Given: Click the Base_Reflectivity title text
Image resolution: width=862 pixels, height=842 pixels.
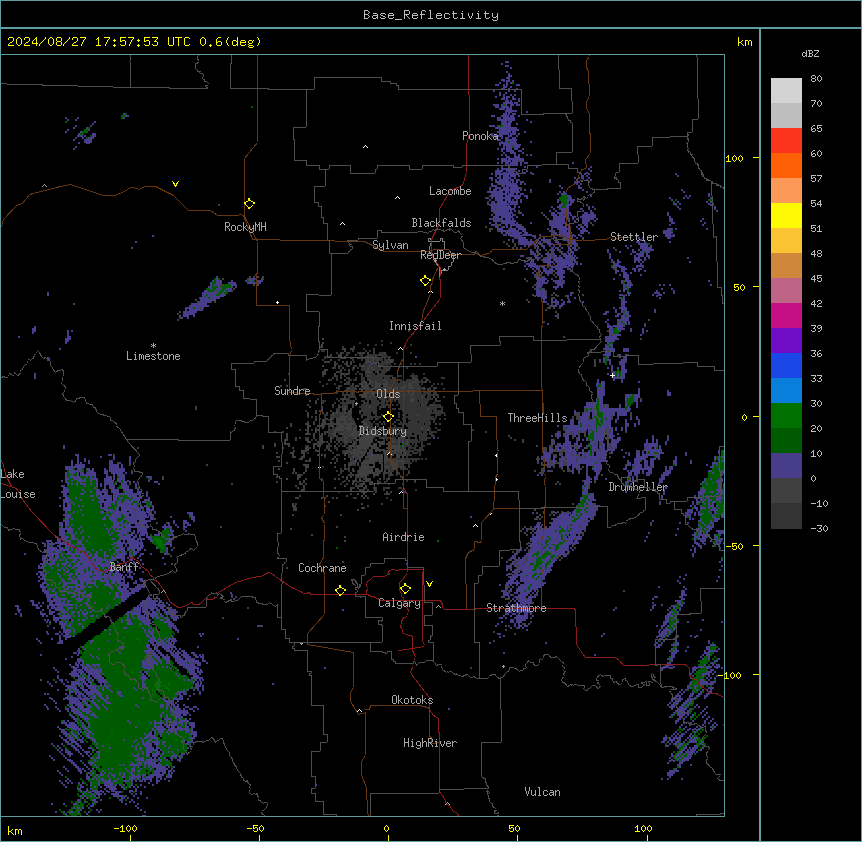Looking at the screenshot, I should 431,15.
